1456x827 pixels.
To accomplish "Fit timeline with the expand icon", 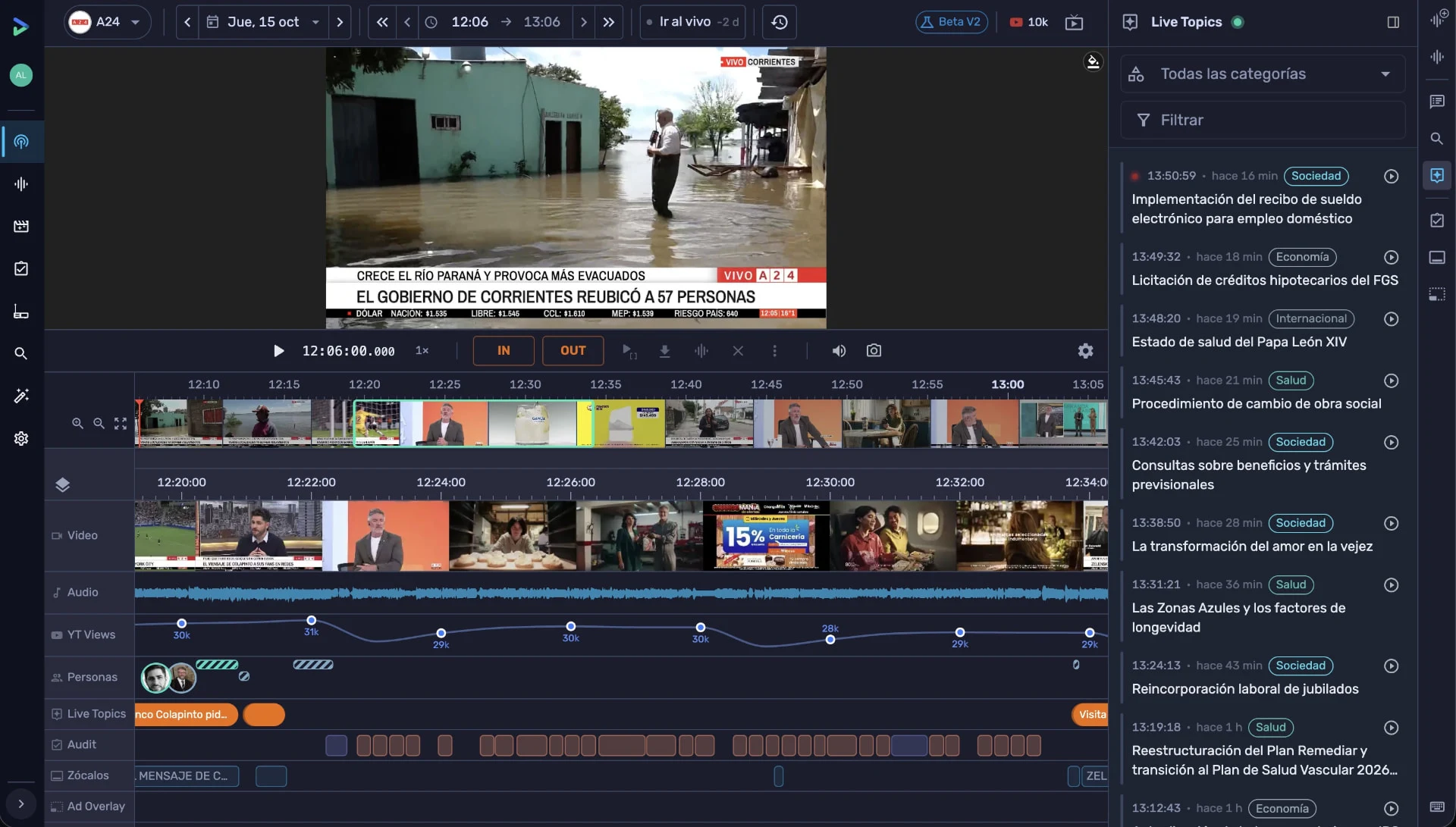I will click(x=121, y=424).
